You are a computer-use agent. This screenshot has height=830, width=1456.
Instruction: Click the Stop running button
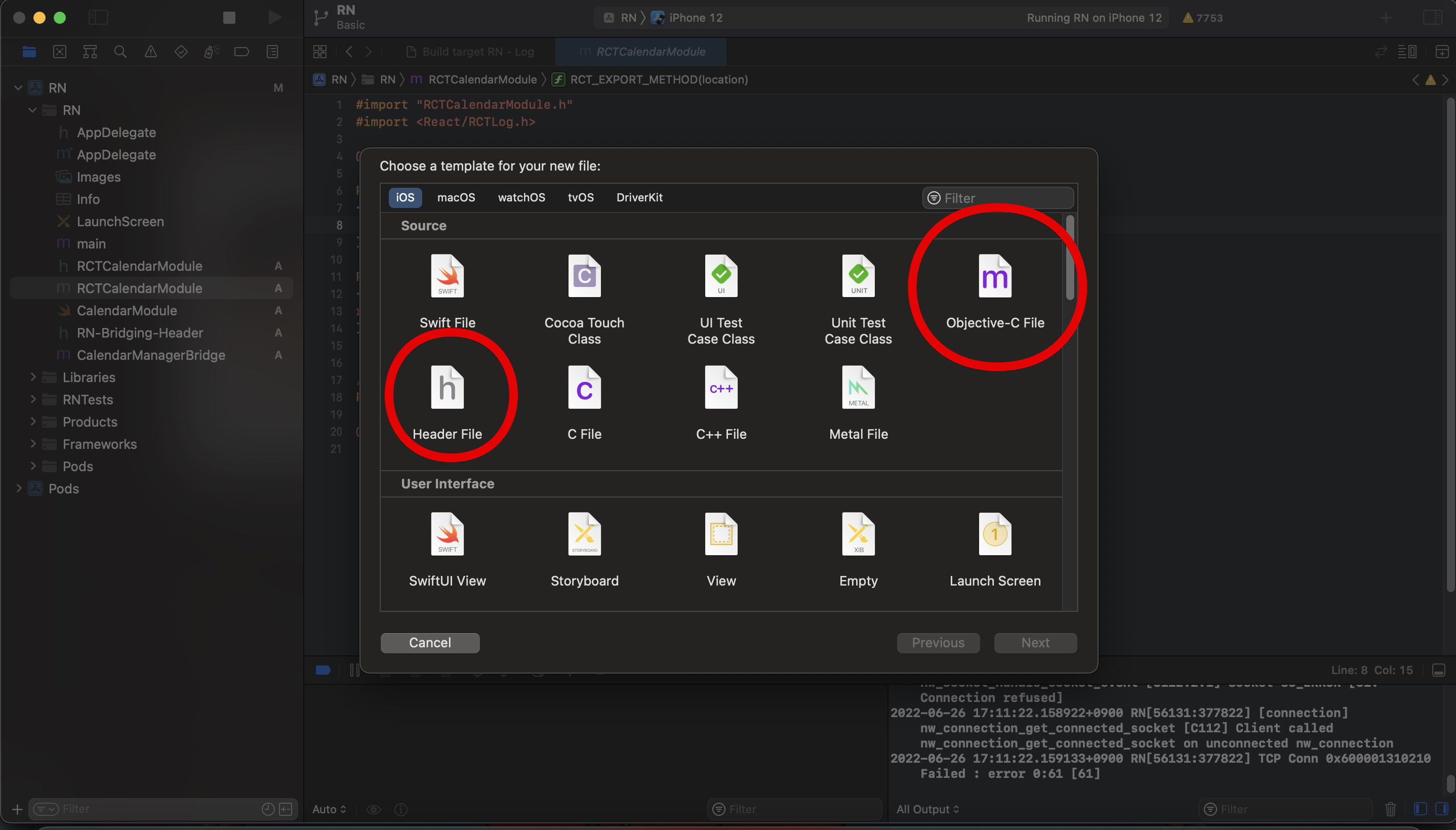tap(229, 18)
